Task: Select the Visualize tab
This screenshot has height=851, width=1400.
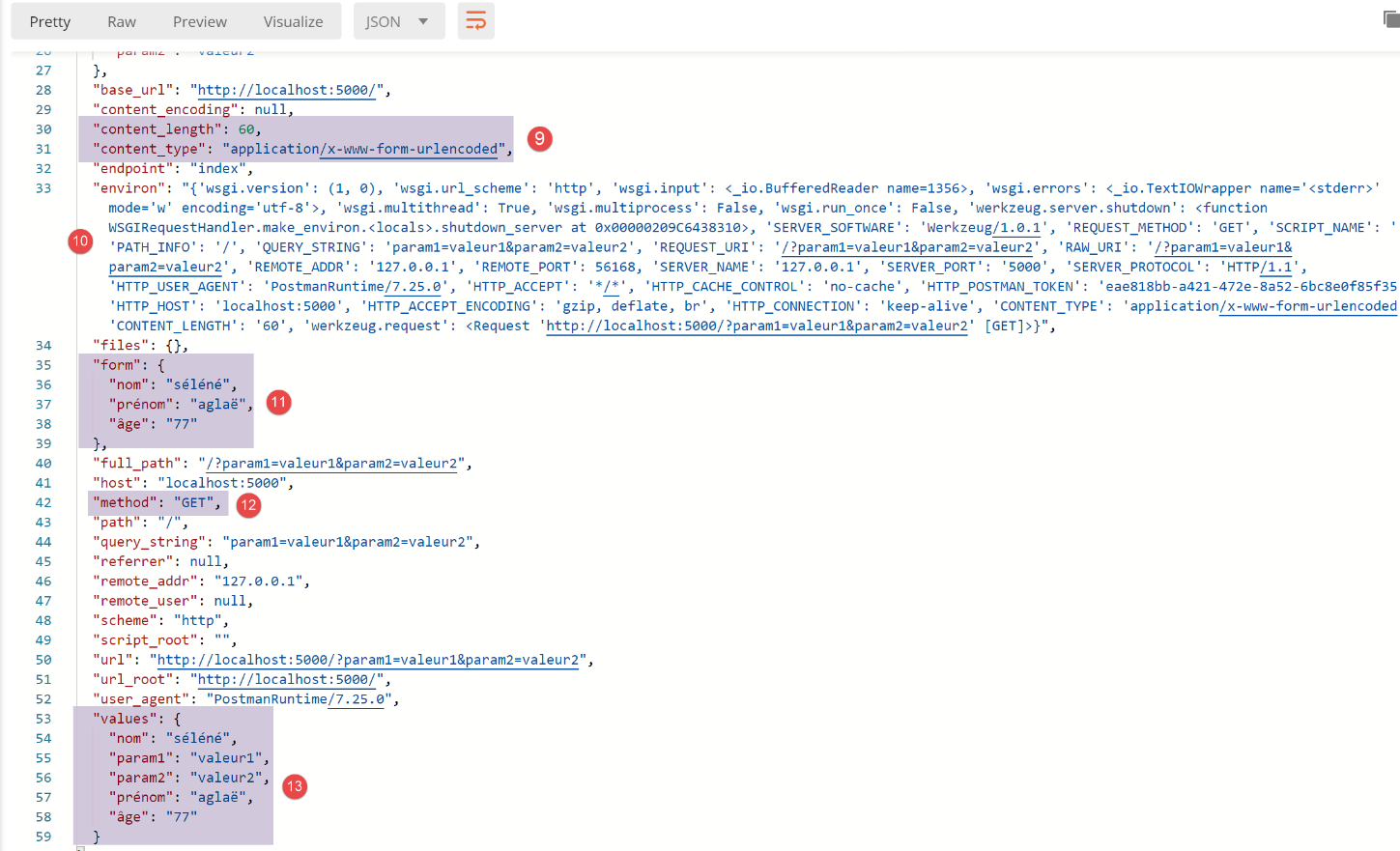Action: click(x=293, y=21)
